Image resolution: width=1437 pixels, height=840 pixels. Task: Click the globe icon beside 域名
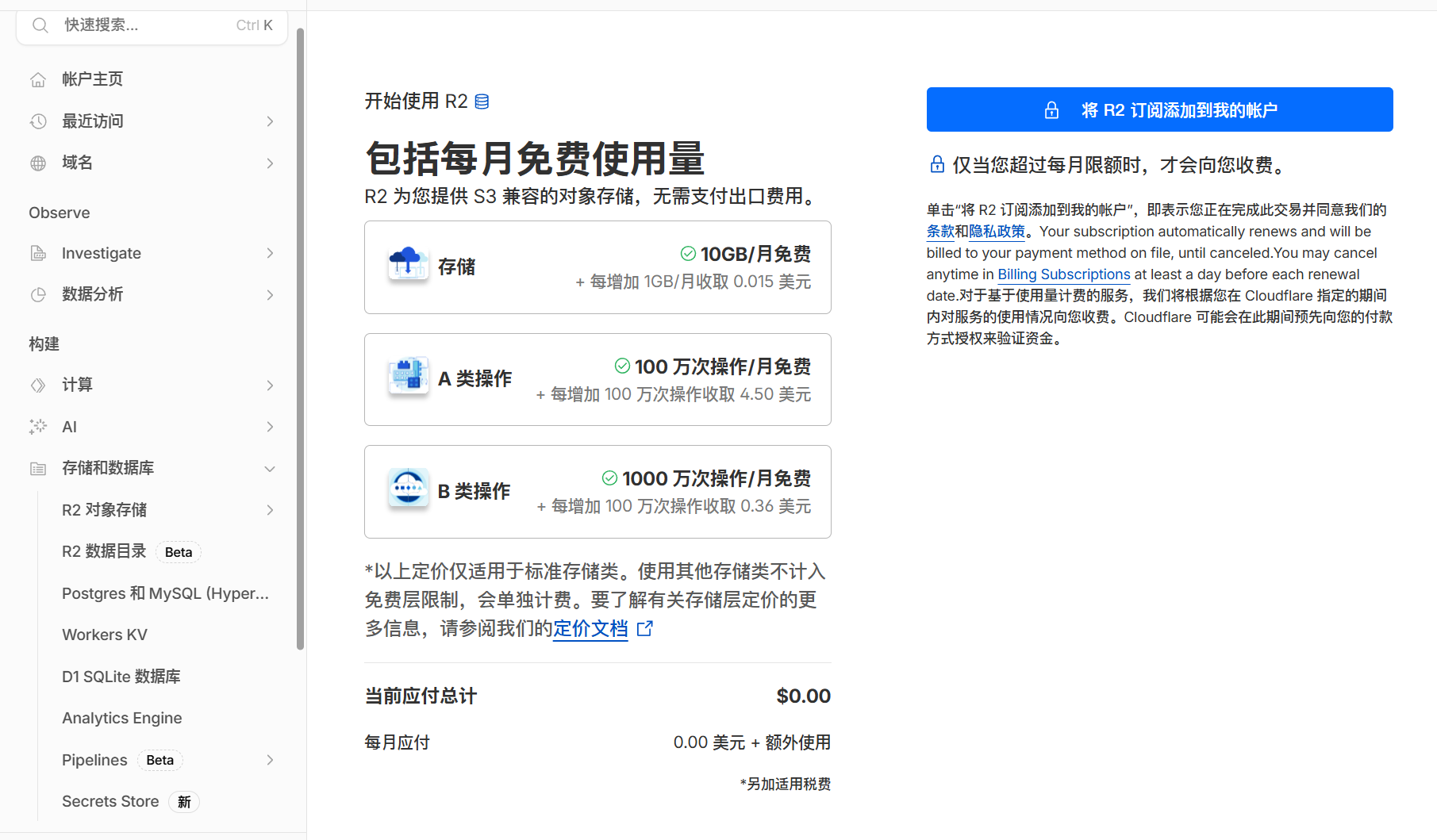(x=38, y=163)
